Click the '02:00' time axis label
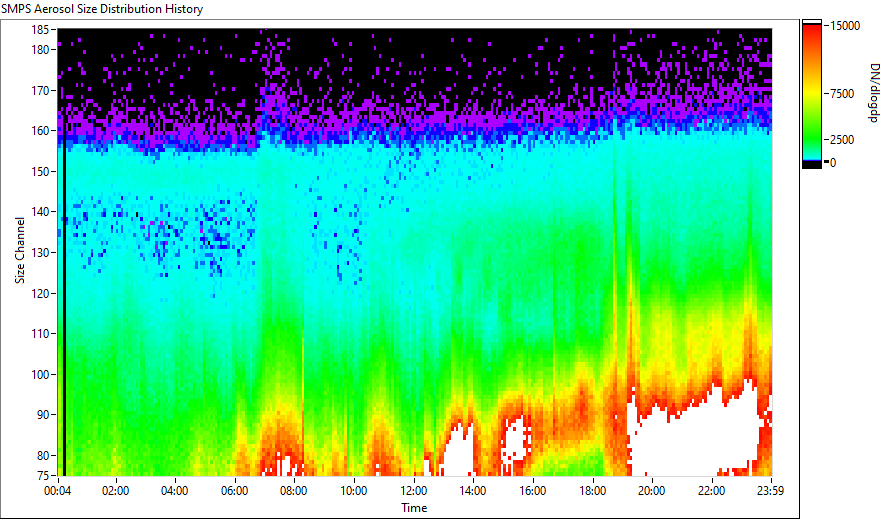Viewport: 884px width, 519px height. pyautogui.click(x=116, y=491)
